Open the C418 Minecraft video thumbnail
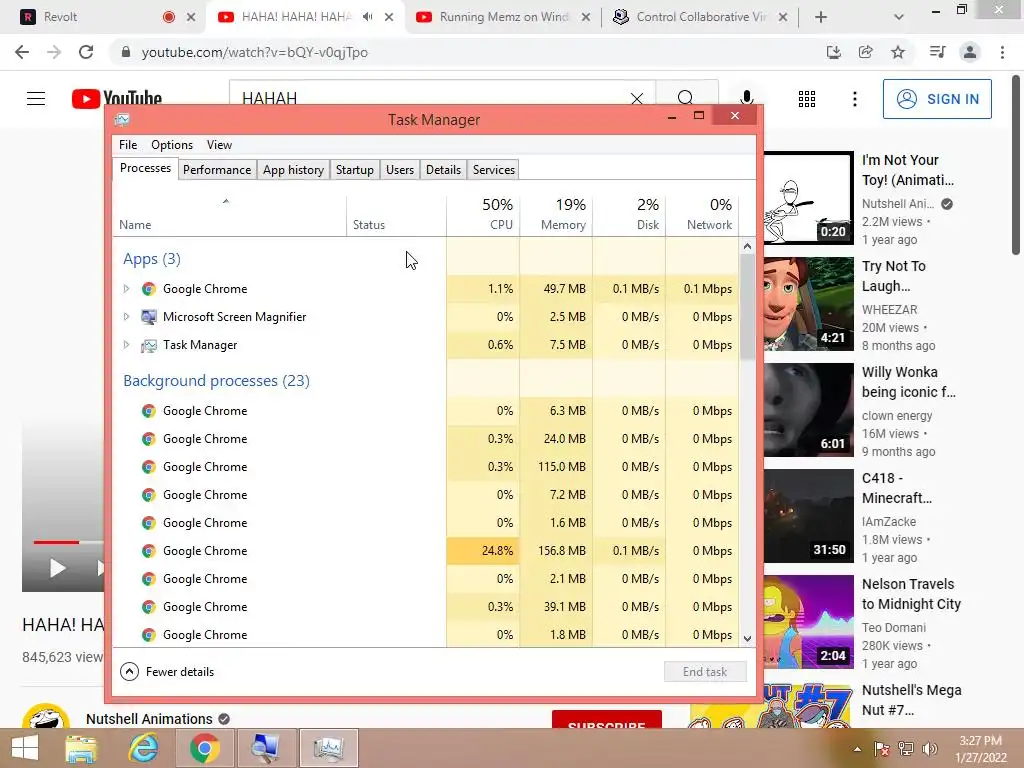The height and width of the screenshot is (768, 1024). 808,516
